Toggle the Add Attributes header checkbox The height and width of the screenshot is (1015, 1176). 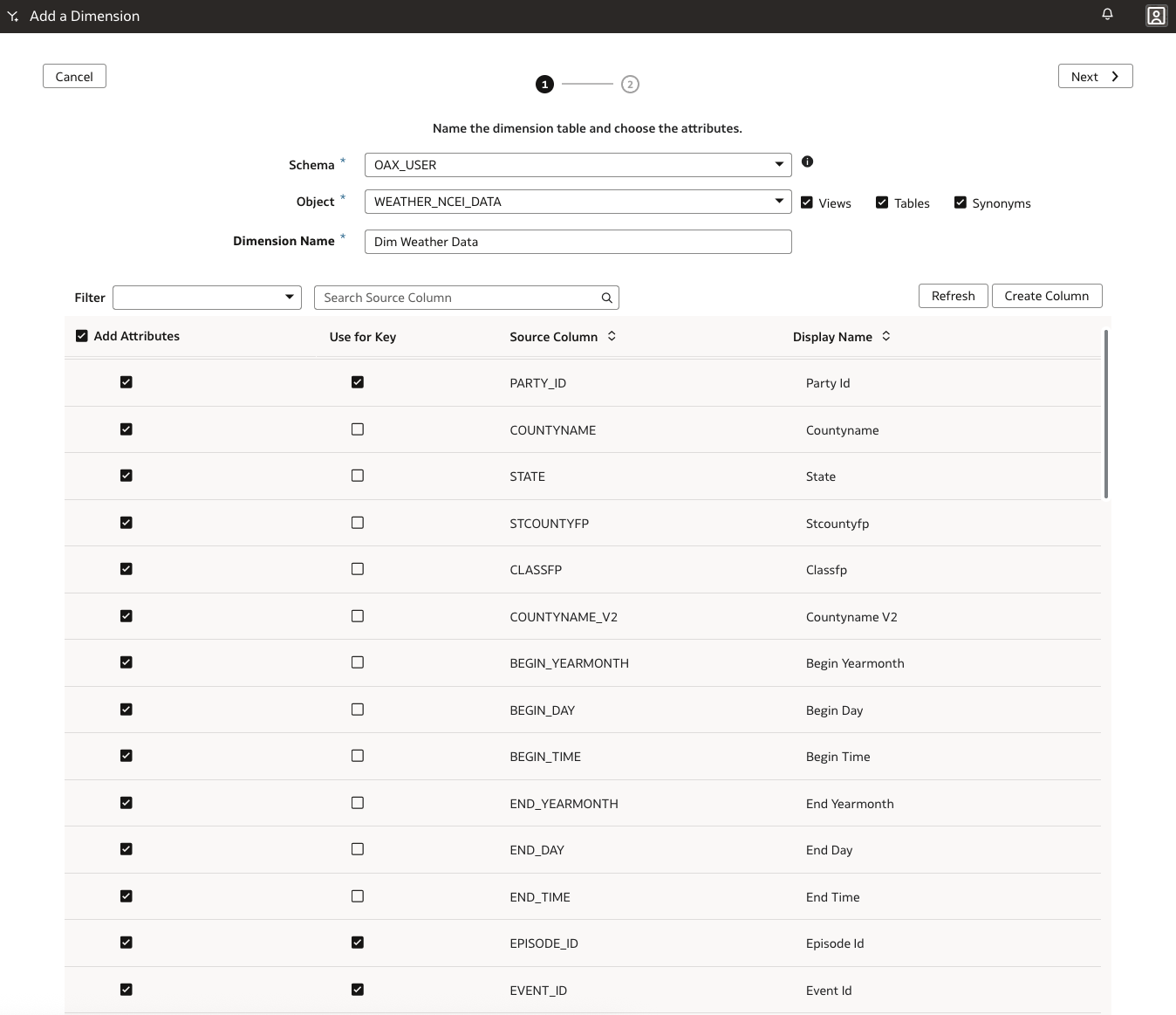click(x=82, y=336)
